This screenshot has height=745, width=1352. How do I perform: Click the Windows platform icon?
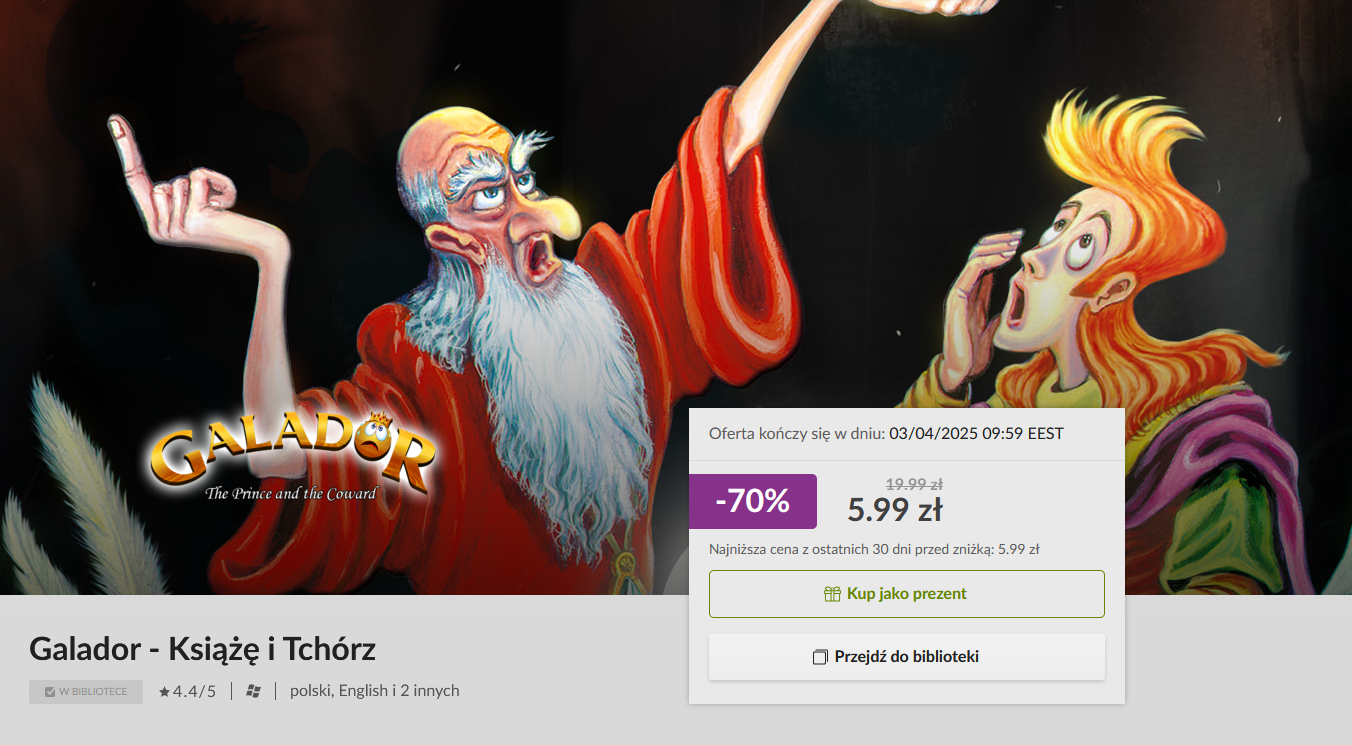(254, 691)
